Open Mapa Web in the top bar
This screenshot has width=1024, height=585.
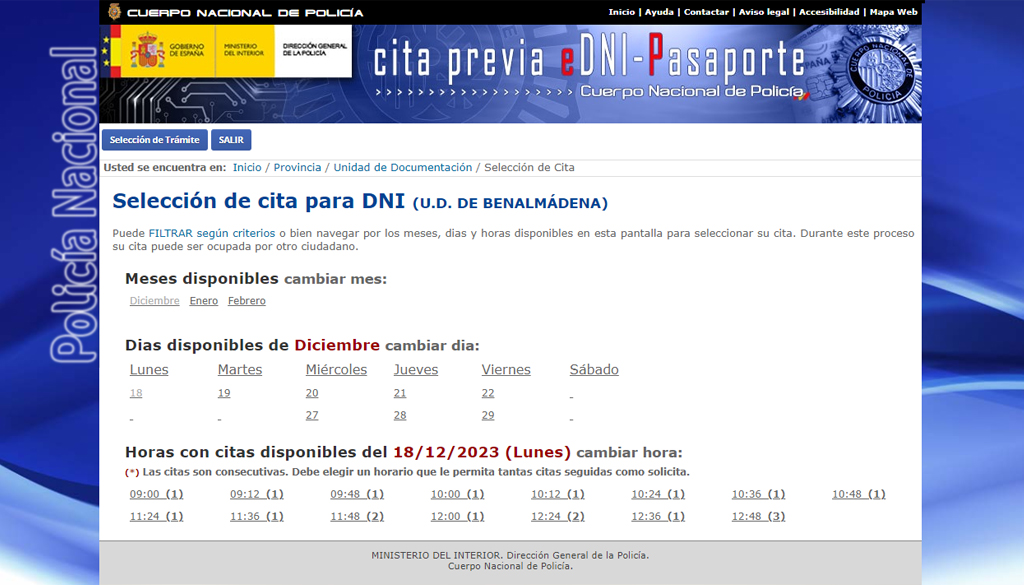tap(893, 12)
